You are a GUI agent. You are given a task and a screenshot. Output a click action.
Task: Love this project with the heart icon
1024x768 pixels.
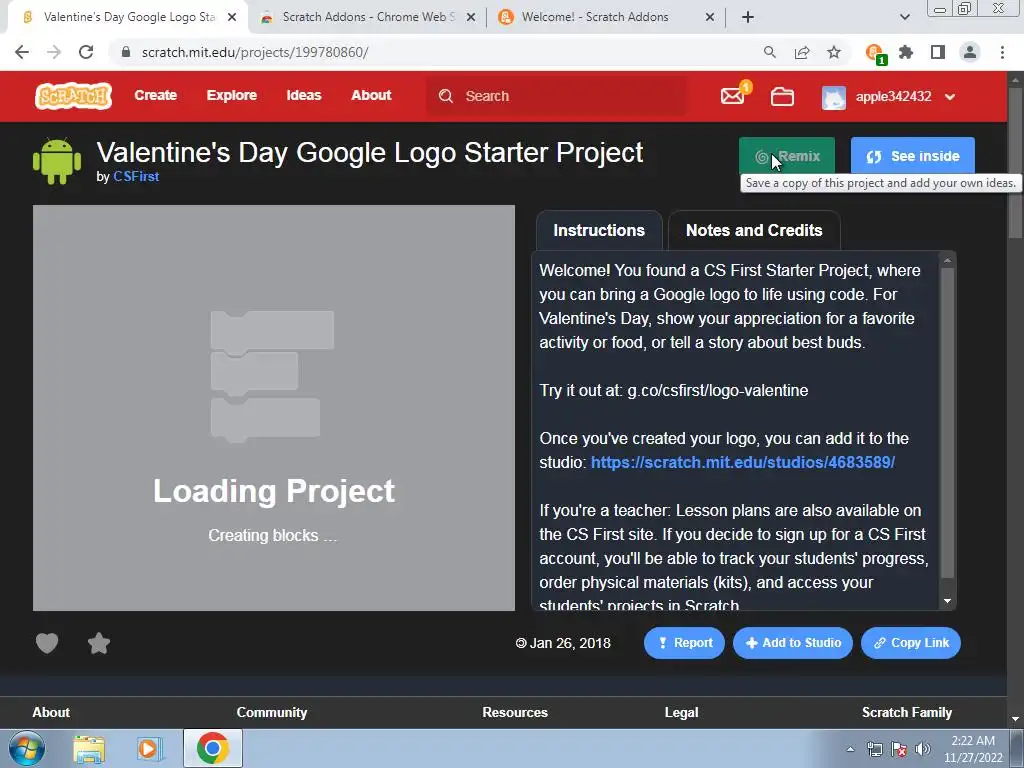[47, 643]
